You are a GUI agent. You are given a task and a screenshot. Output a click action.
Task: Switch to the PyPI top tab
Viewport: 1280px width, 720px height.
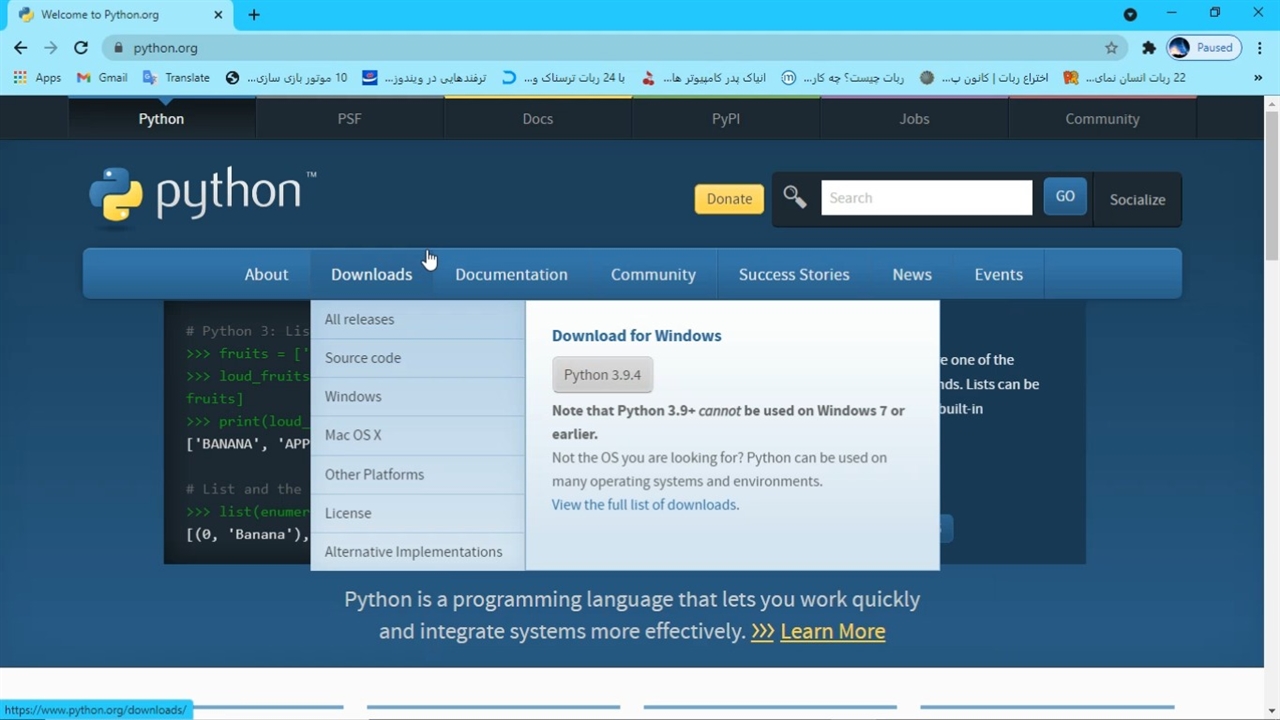coord(725,118)
